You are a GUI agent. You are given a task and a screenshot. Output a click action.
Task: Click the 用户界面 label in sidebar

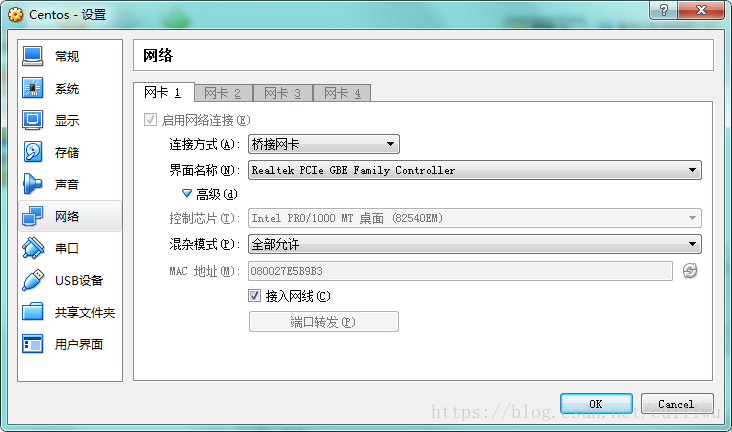pos(78,345)
